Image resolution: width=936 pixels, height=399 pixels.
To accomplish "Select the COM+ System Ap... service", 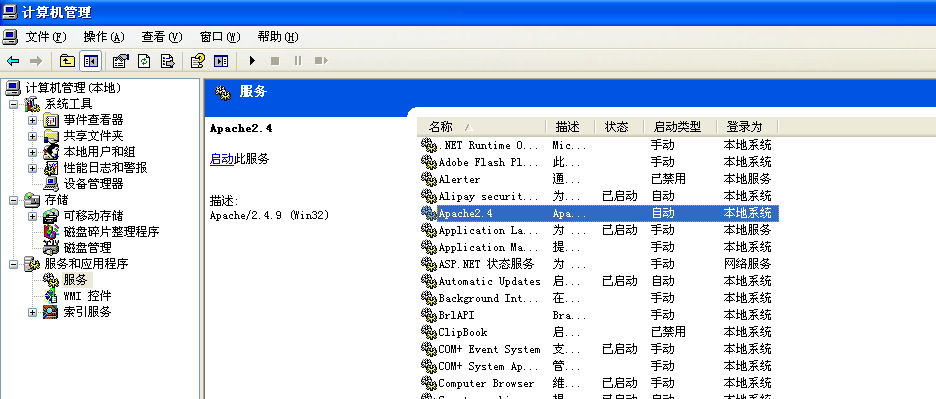I will 599,366.
